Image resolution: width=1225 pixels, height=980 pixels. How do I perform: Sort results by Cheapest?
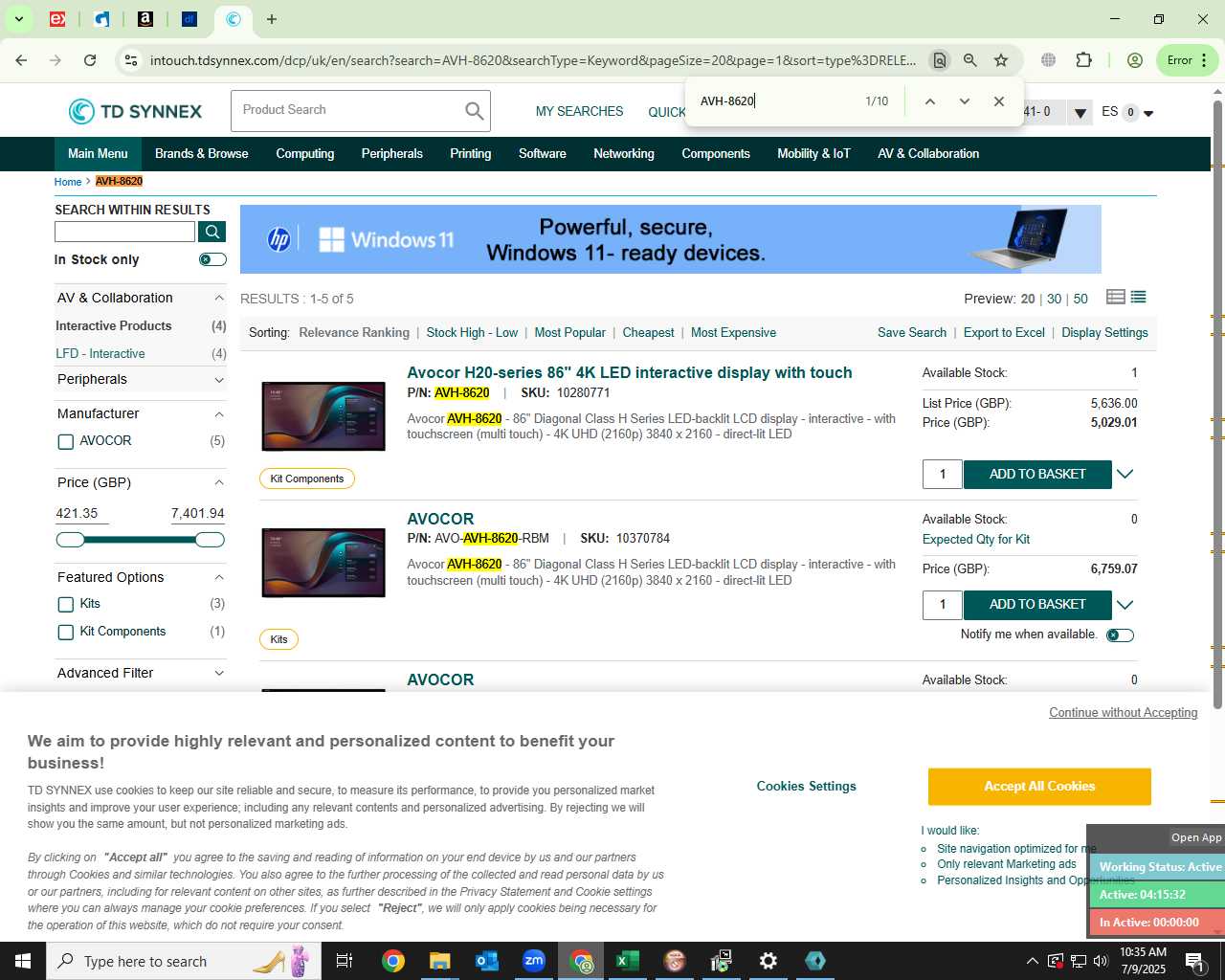649,333
